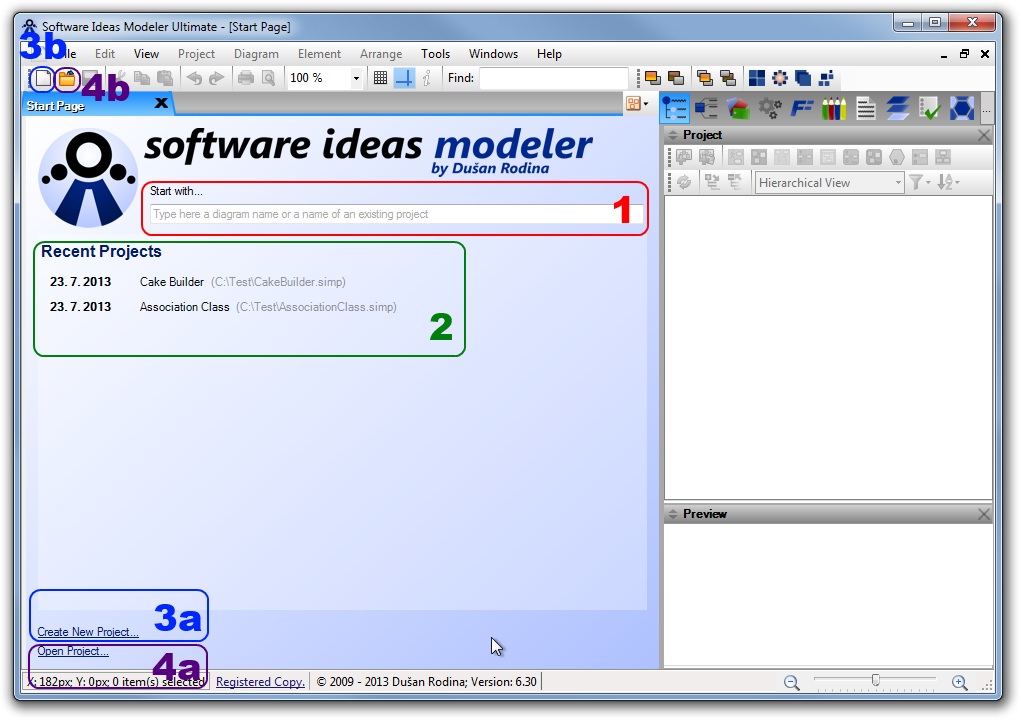Open the tab list dropdown right of the tab strip
Image resolution: width=1021 pixels, height=720 pixels.
637,104
